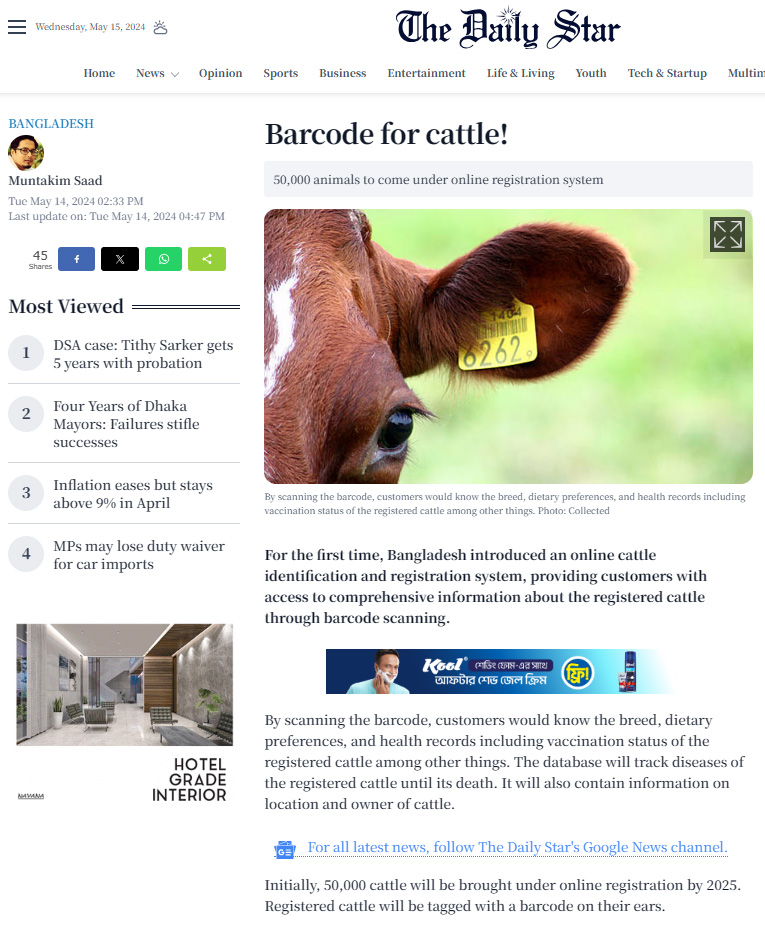Screen dimensions: 765x936
Task: Open the Opinion section
Action: [221, 73]
